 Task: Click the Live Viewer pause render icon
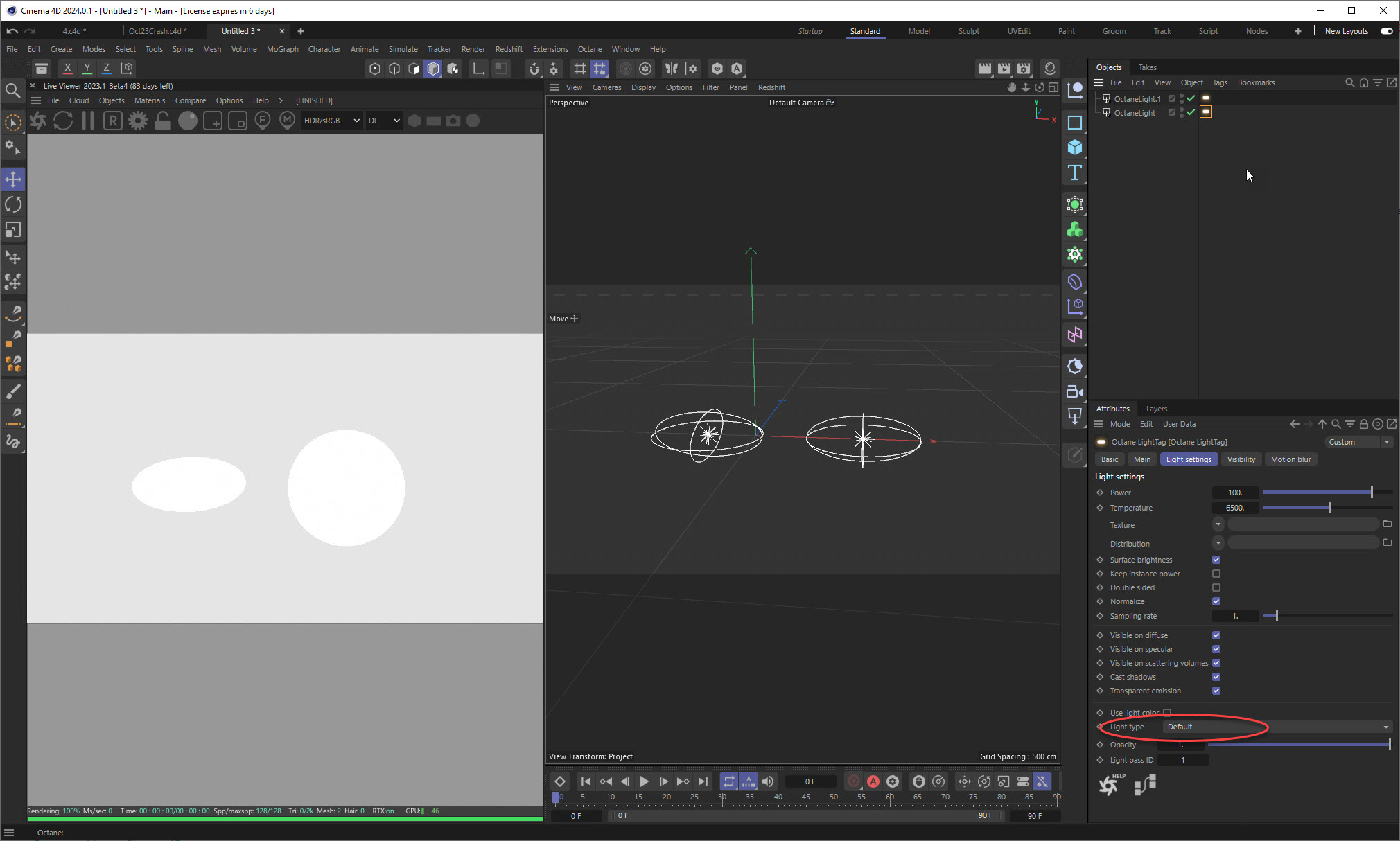pyautogui.click(x=88, y=121)
